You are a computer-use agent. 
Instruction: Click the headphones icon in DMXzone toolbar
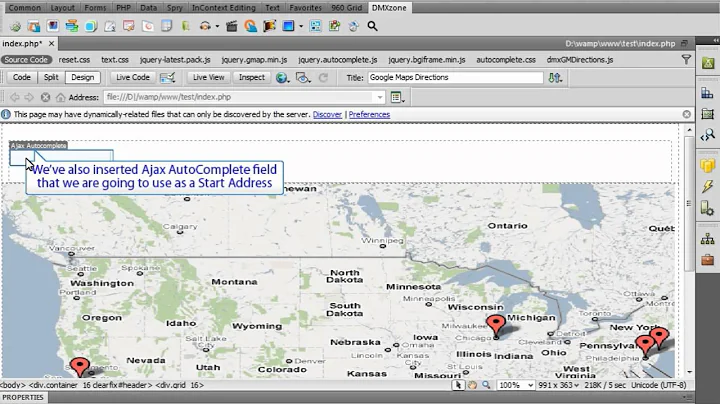205,26
